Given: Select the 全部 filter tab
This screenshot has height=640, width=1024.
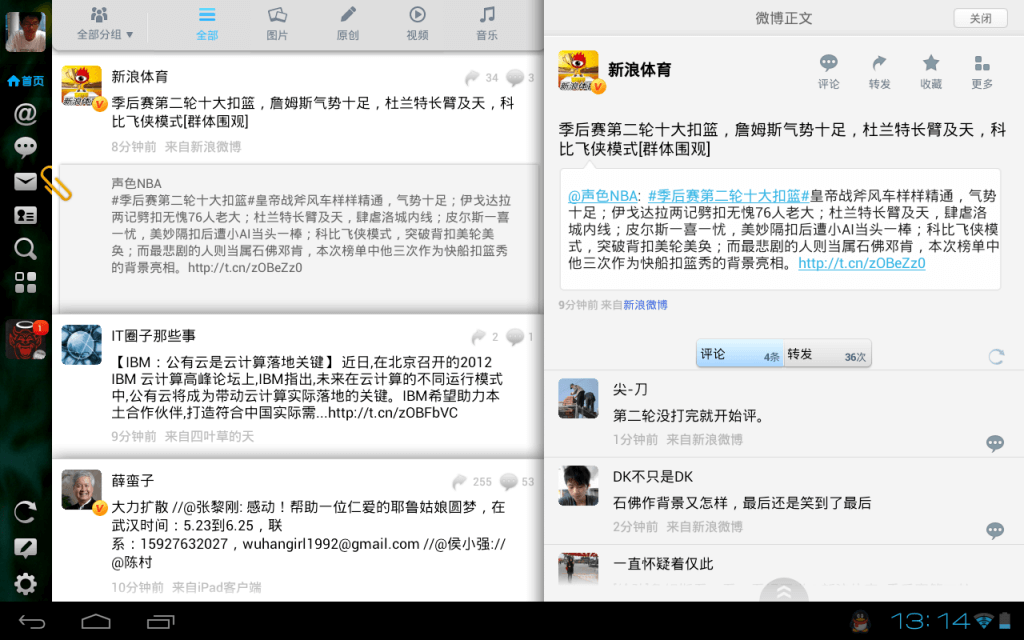Looking at the screenshot, I should [207, 24].
